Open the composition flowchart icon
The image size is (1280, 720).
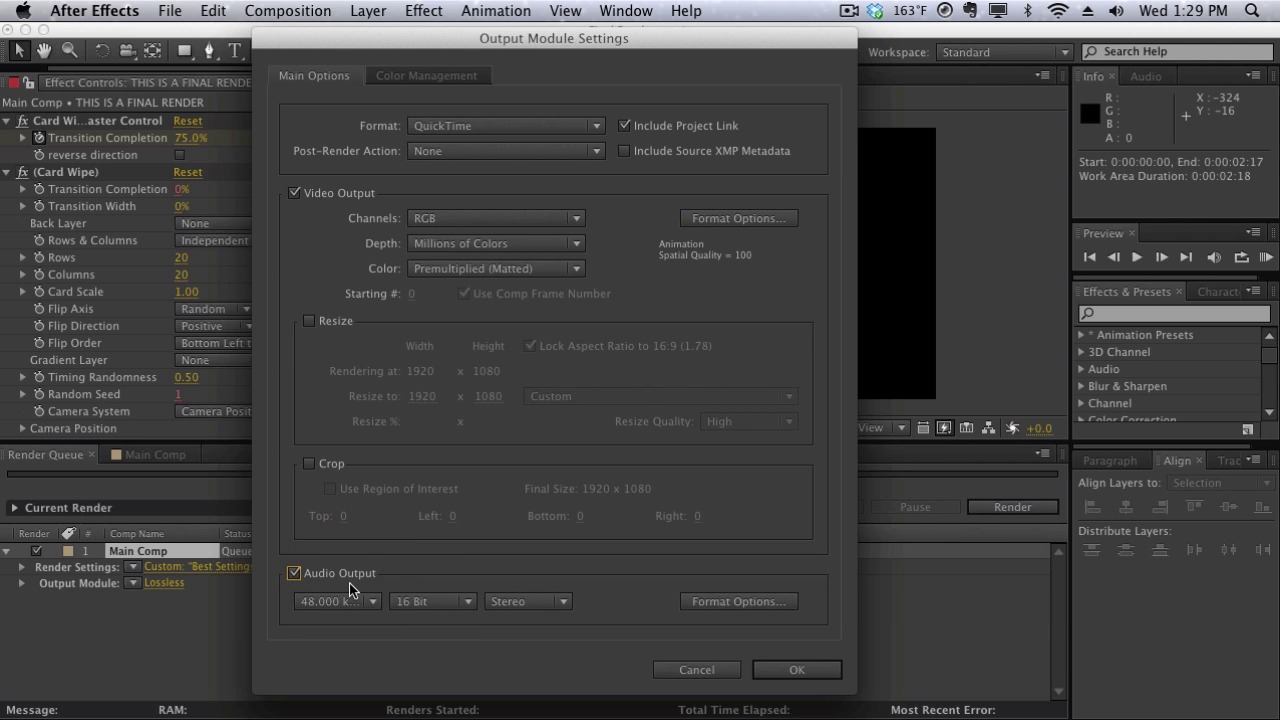988,428
